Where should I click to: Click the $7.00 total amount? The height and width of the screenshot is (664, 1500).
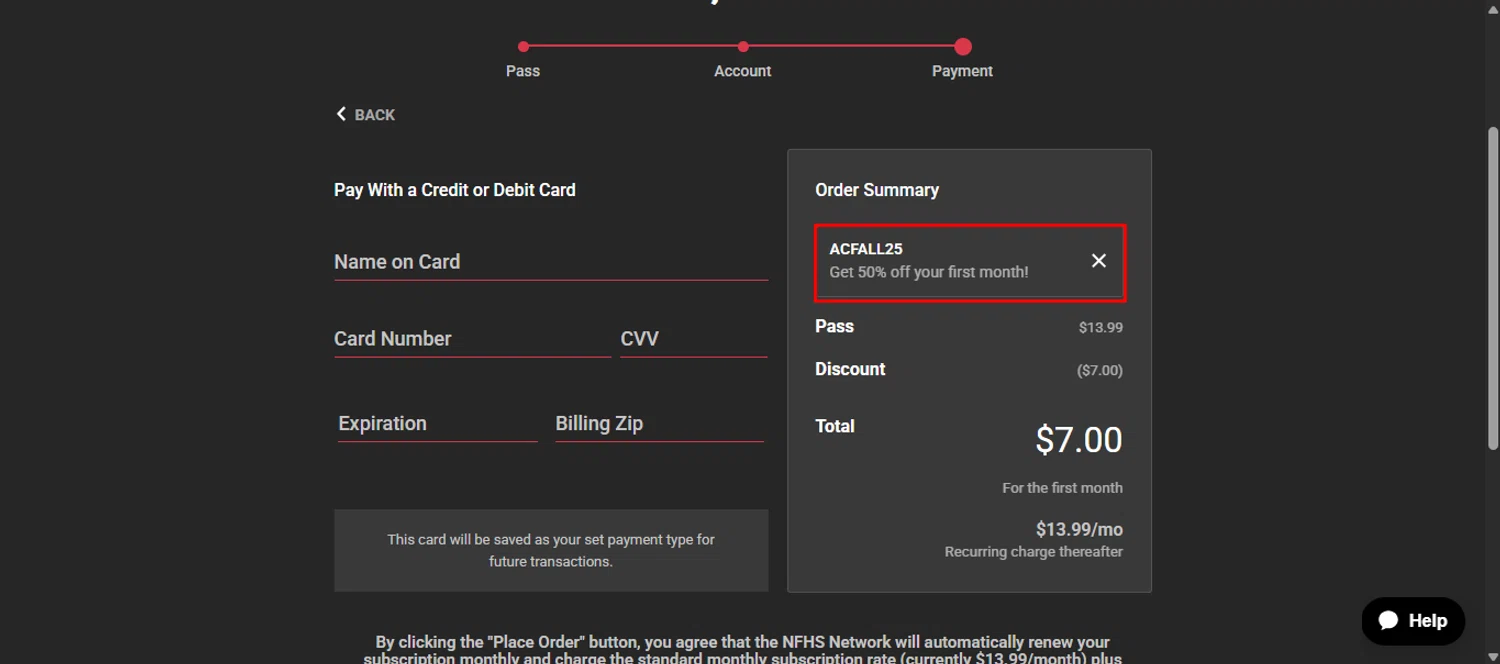1078,440
